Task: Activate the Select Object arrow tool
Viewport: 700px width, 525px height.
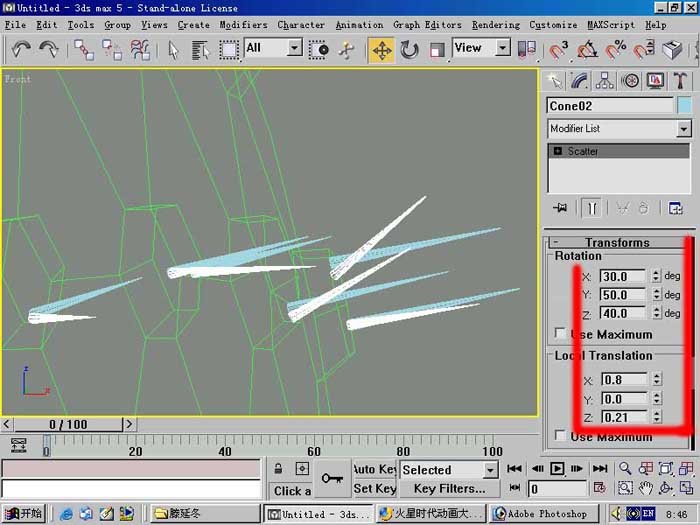Action: click(x=173, y=50)
